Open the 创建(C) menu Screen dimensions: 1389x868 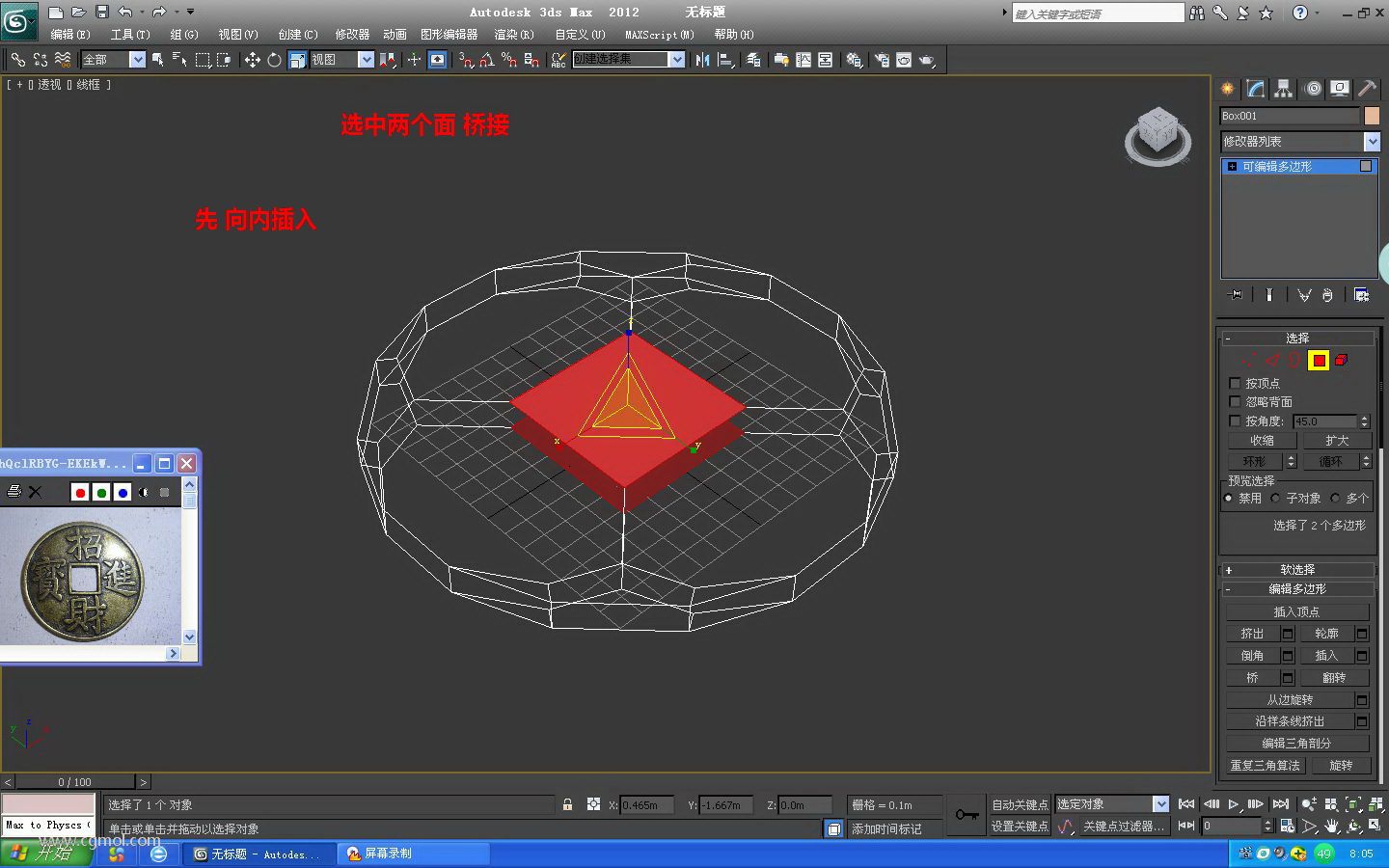pos(297,35)
